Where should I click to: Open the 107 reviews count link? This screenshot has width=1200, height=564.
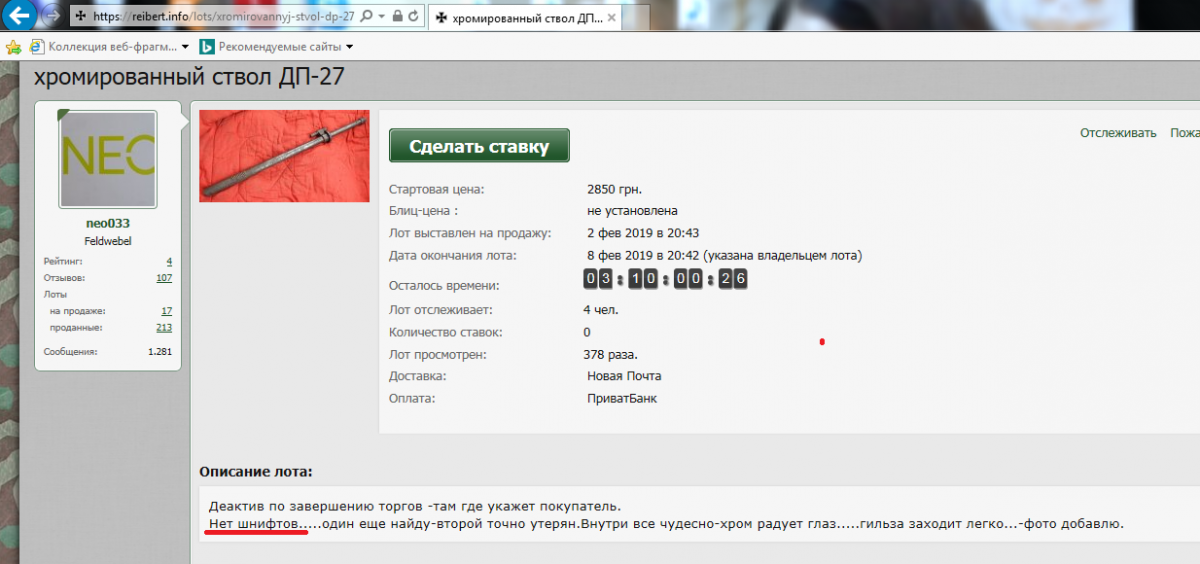point(164,278)
